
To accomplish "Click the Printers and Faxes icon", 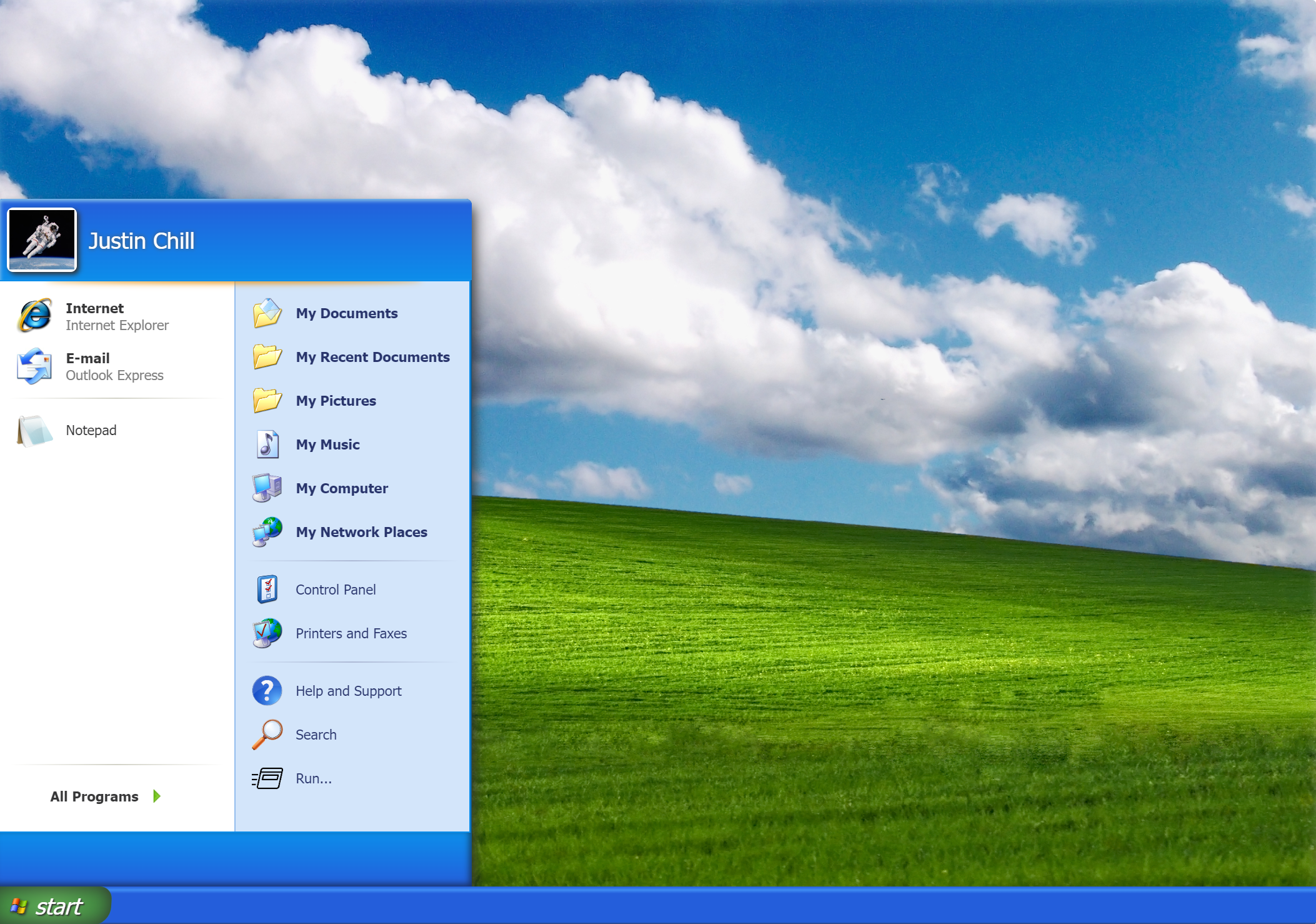I will pos(267,633).
